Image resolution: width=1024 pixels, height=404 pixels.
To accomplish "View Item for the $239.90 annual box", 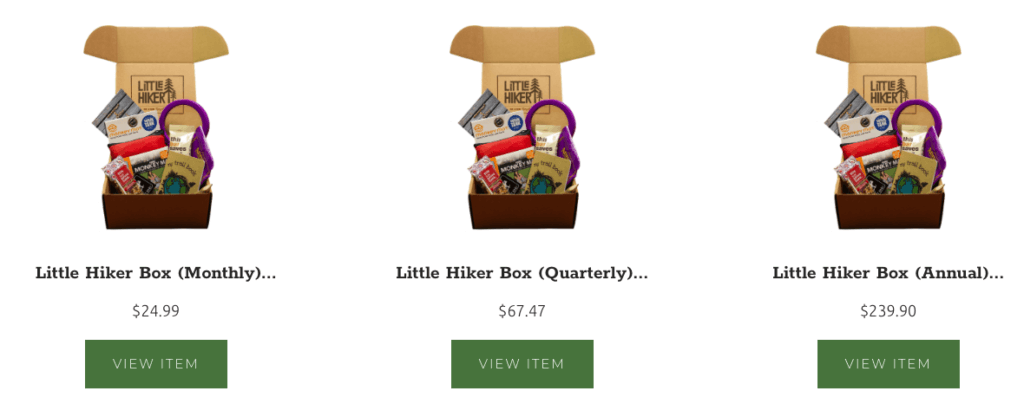I will [888, 364].
